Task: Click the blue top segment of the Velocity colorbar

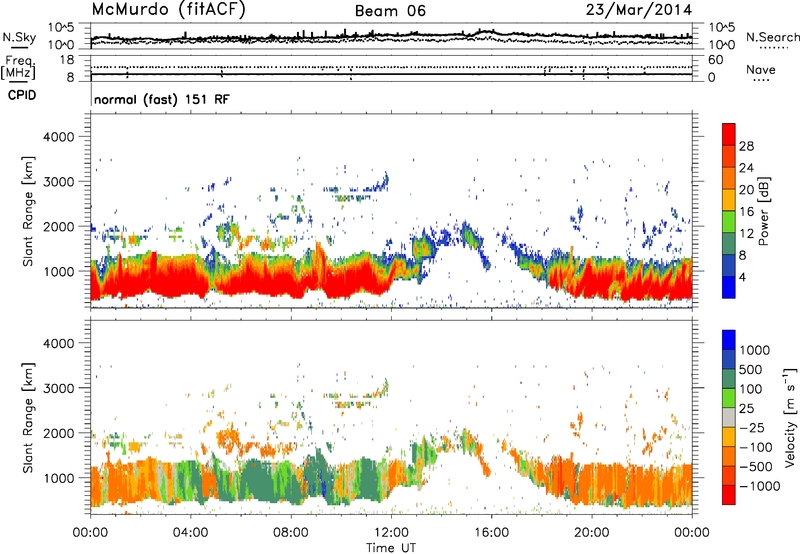Action: click(729, 340)
